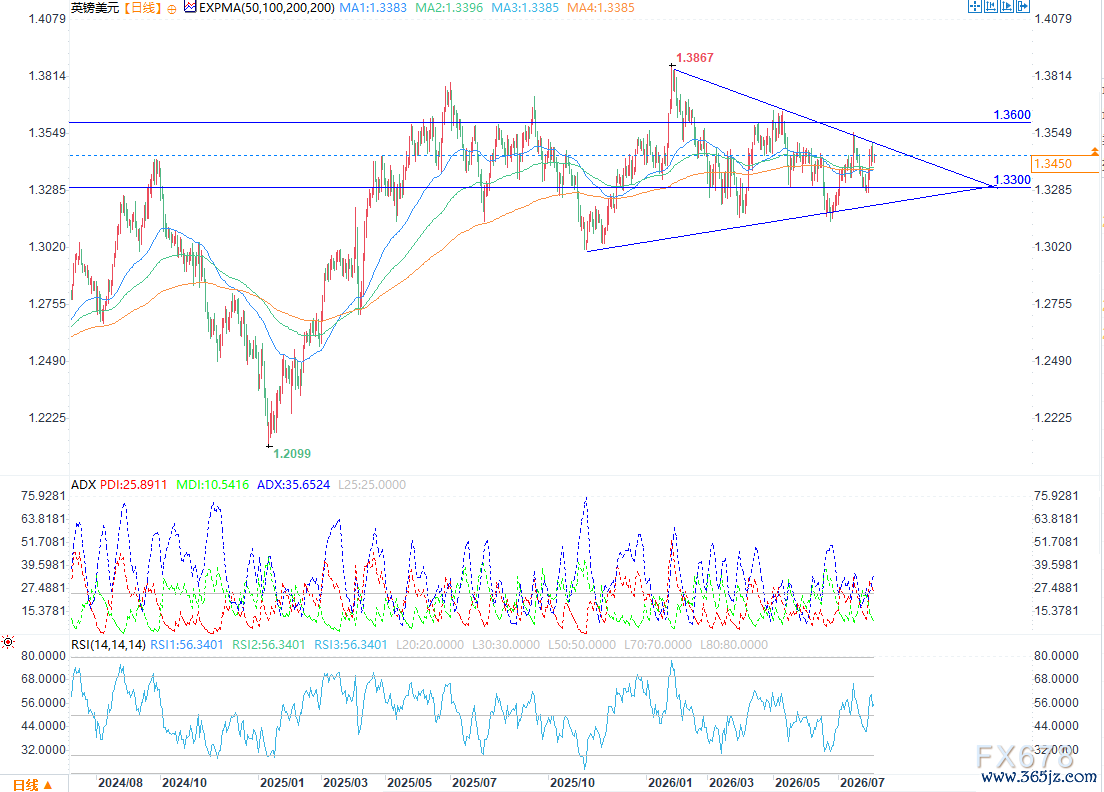Click the 2025/10 date on time axis
Screen dimensions: 1104x792
coord(572,782)
